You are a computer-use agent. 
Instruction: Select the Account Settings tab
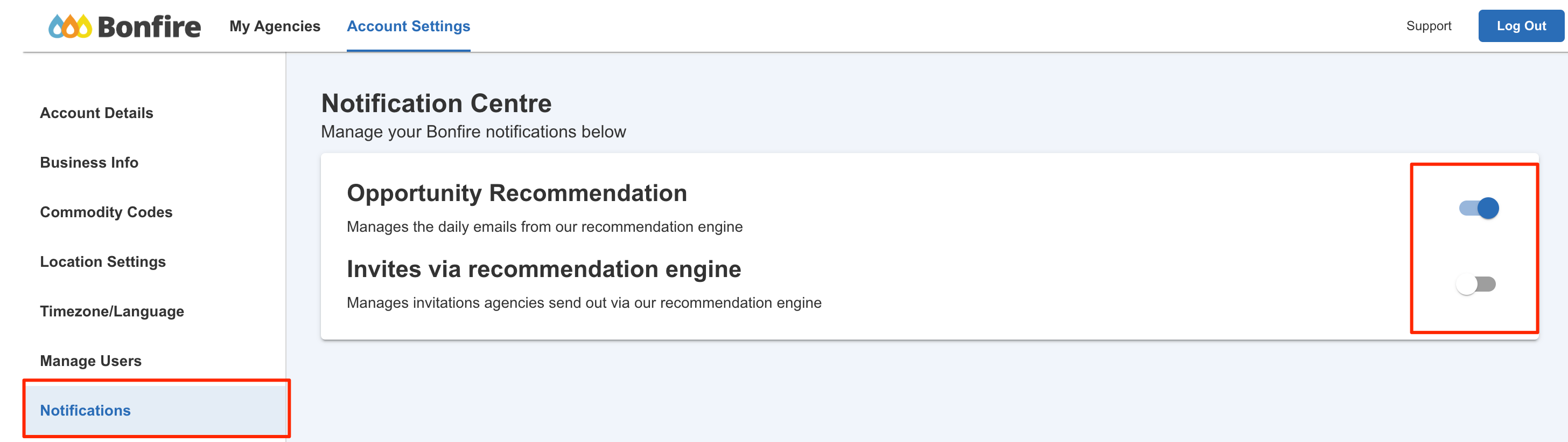tap(409, 26)
